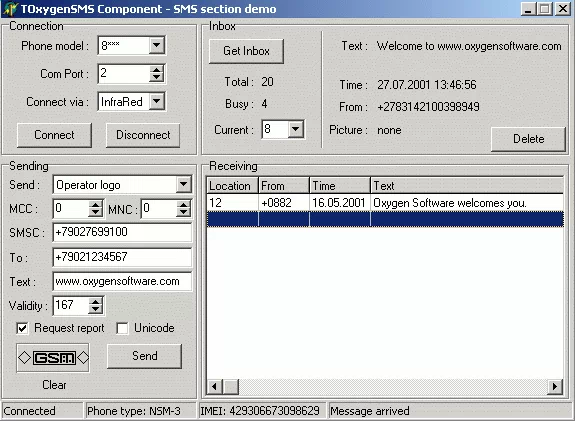The width and height of the screenshot is (575, 421).
Task: Click the Get Inbox button
Action: tap(246, 51)
